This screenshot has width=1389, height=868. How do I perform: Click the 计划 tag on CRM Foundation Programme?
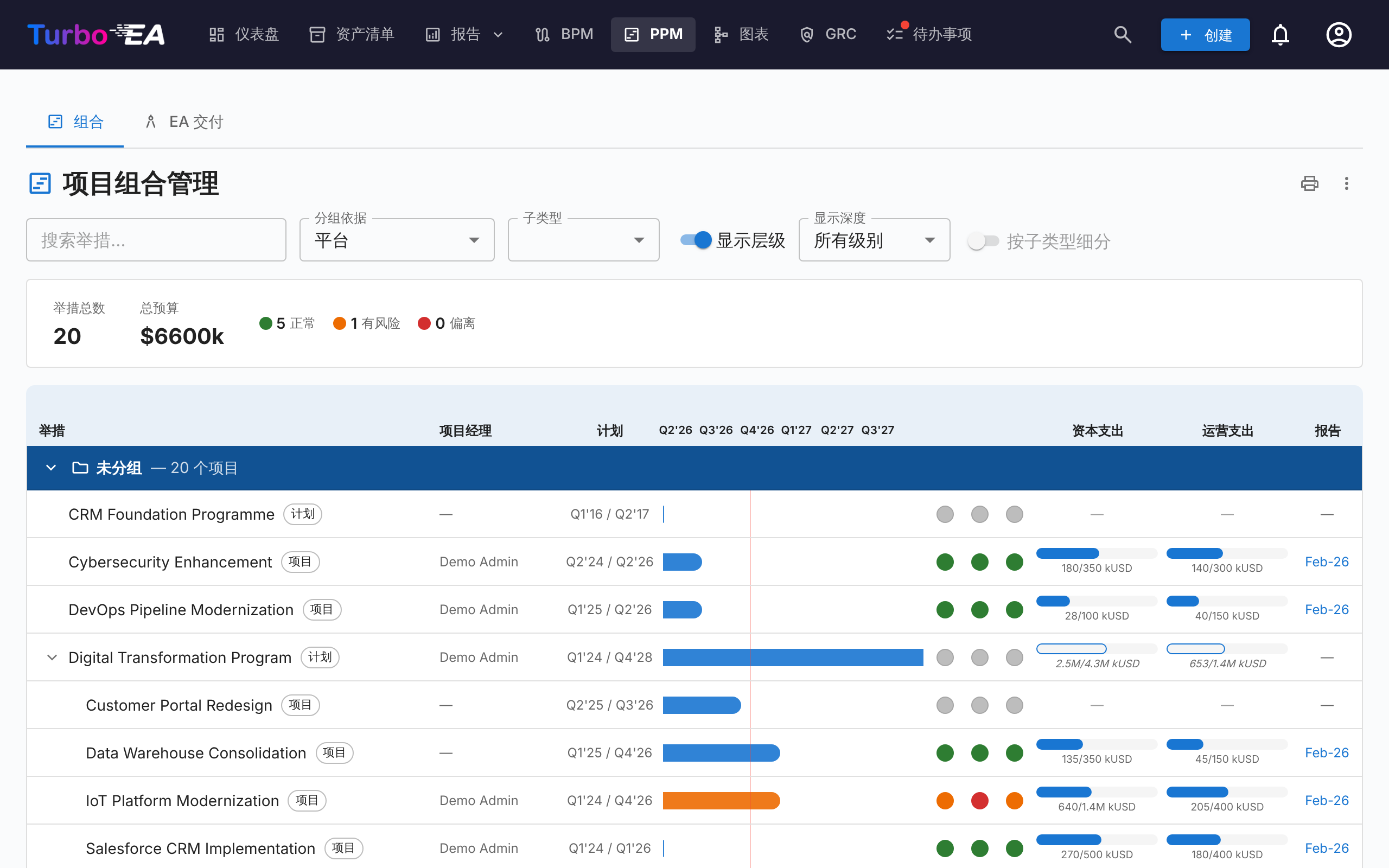coord(302,514)
